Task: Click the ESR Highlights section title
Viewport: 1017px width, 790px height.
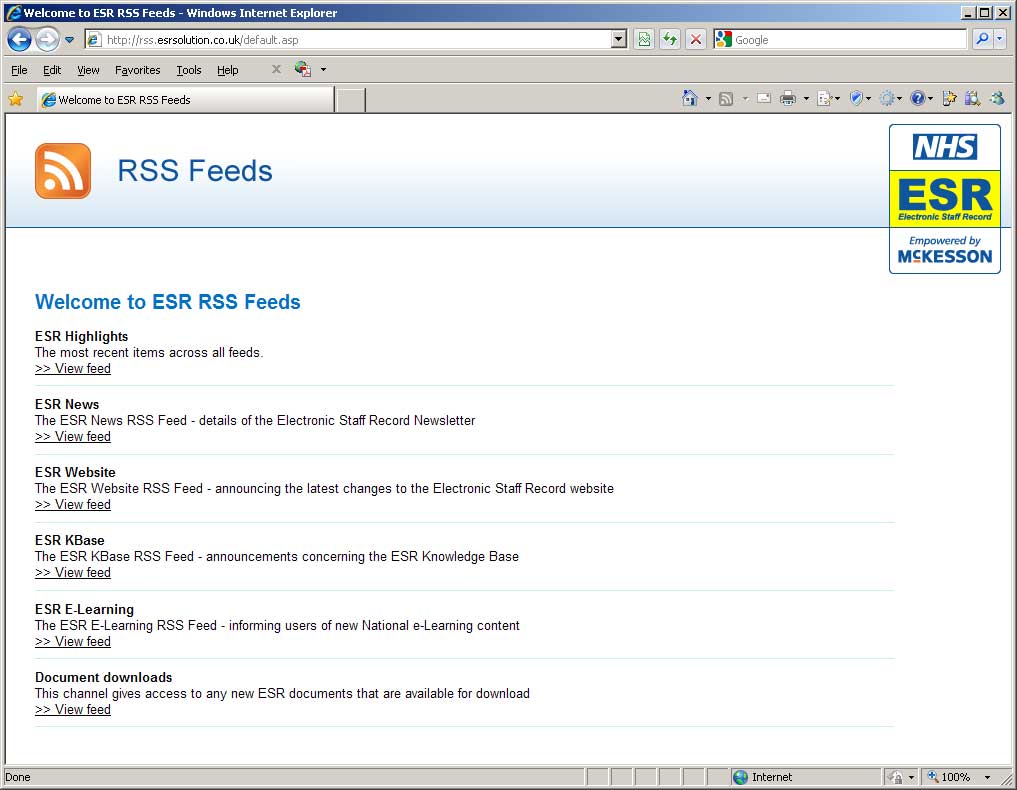Action: tap(82, 336)
